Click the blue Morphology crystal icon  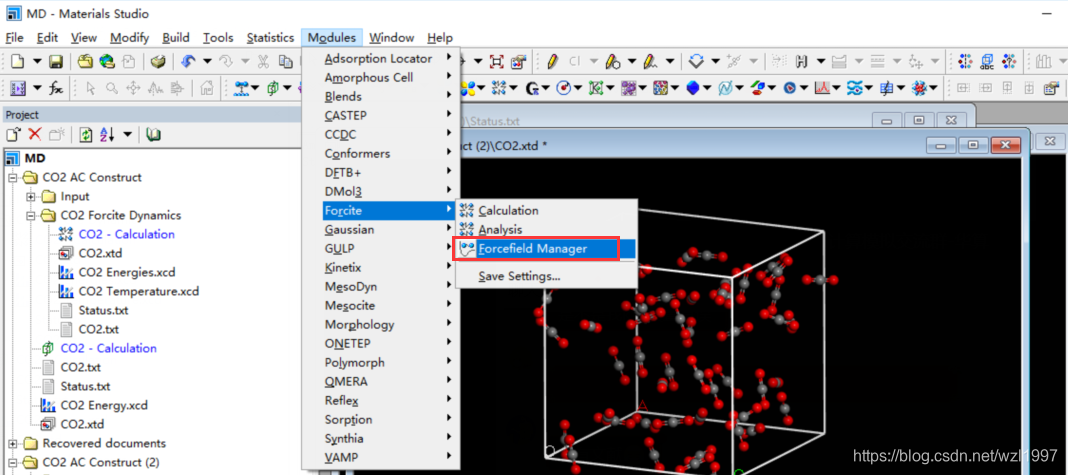click(x=693, y=87)
